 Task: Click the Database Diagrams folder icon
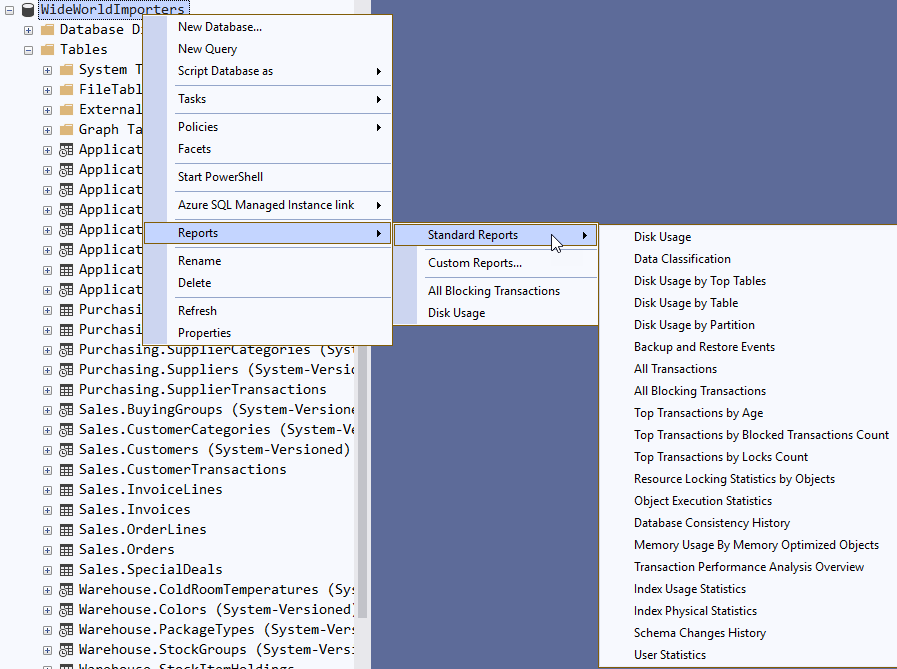click(x=47, y=30)
